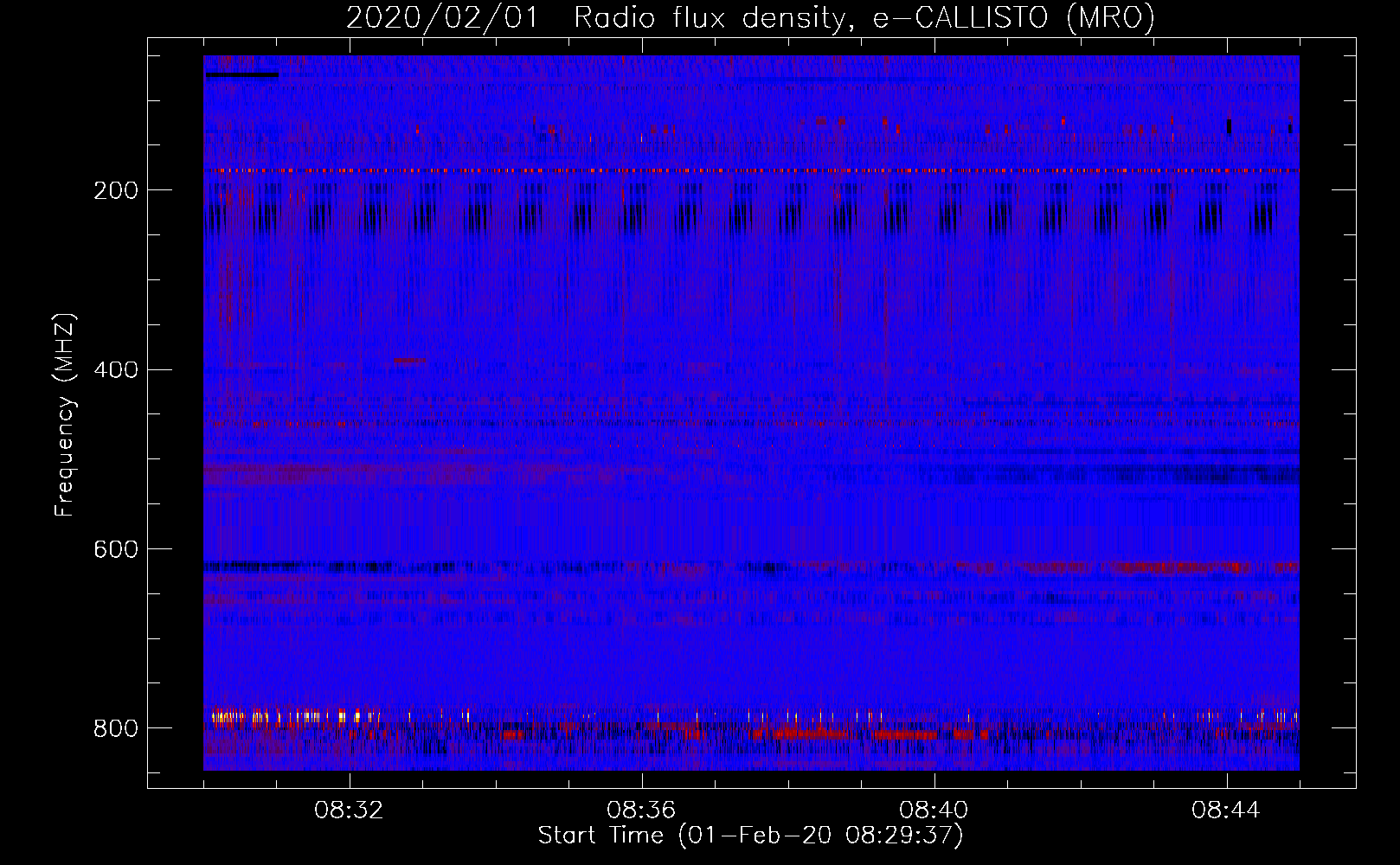The height and width of the screenshot is (865, 1400).
Task: Click the 400 frequency tick label
Action: [116, 370]
